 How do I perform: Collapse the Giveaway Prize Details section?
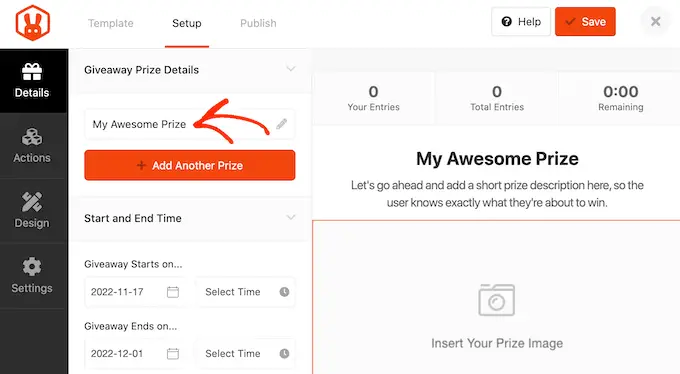[291, 69]
